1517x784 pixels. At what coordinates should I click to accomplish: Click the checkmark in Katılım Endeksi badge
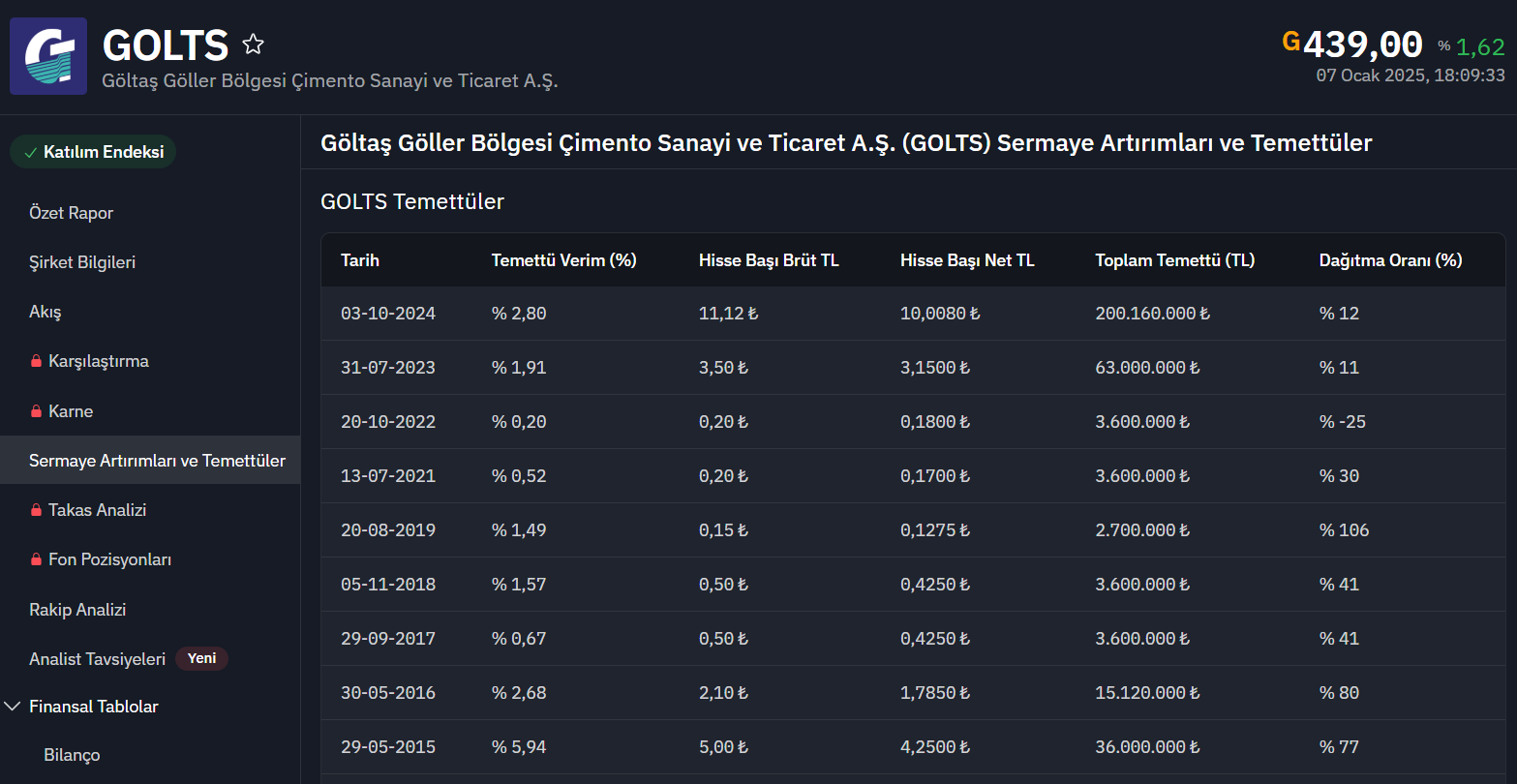(30, 152)
